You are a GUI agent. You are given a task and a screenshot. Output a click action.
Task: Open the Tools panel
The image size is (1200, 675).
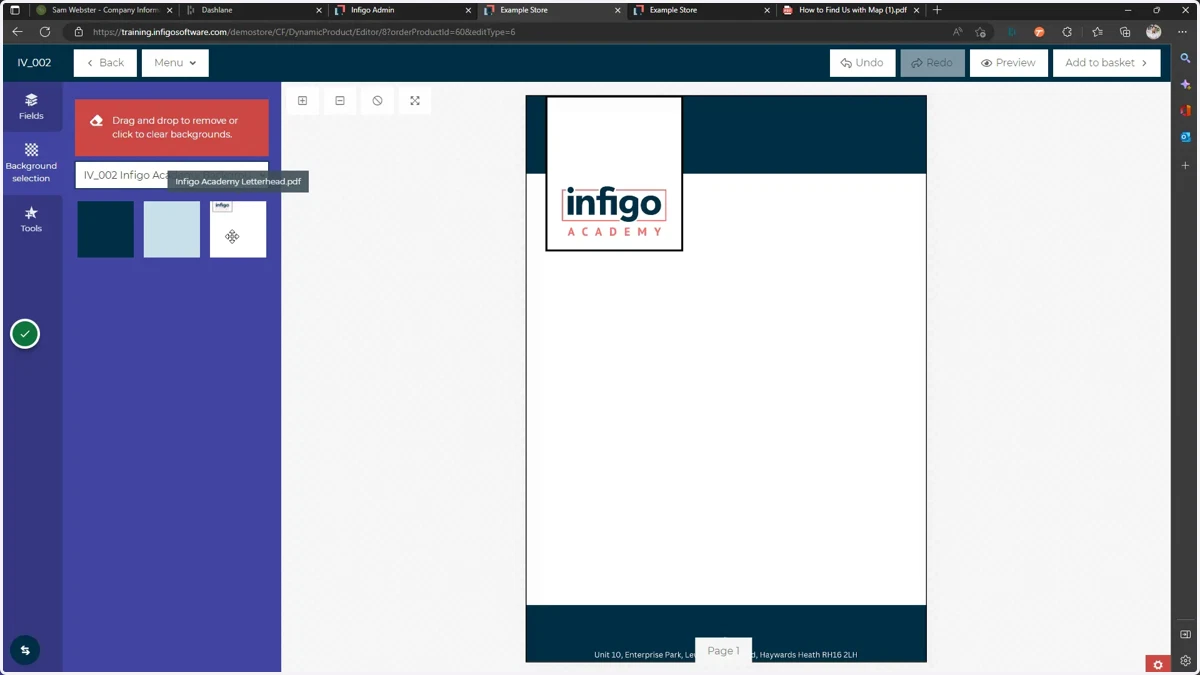[x=31, y=219]
